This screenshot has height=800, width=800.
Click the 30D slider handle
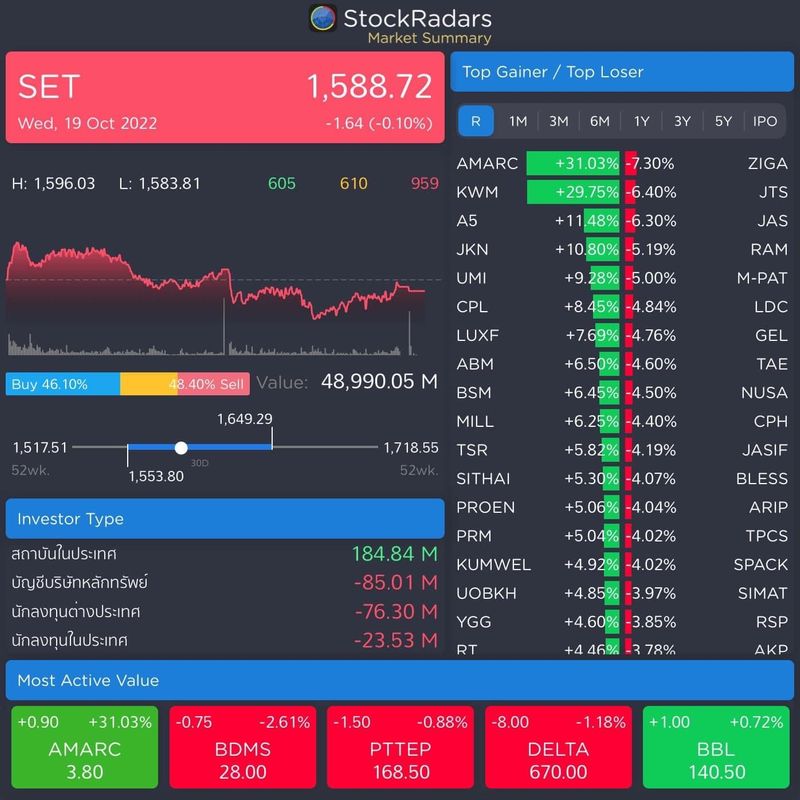[x=182, y=447]
